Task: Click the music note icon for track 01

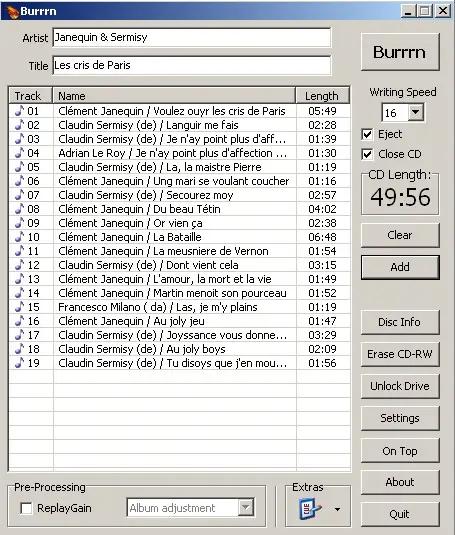Action: point(20,111)
